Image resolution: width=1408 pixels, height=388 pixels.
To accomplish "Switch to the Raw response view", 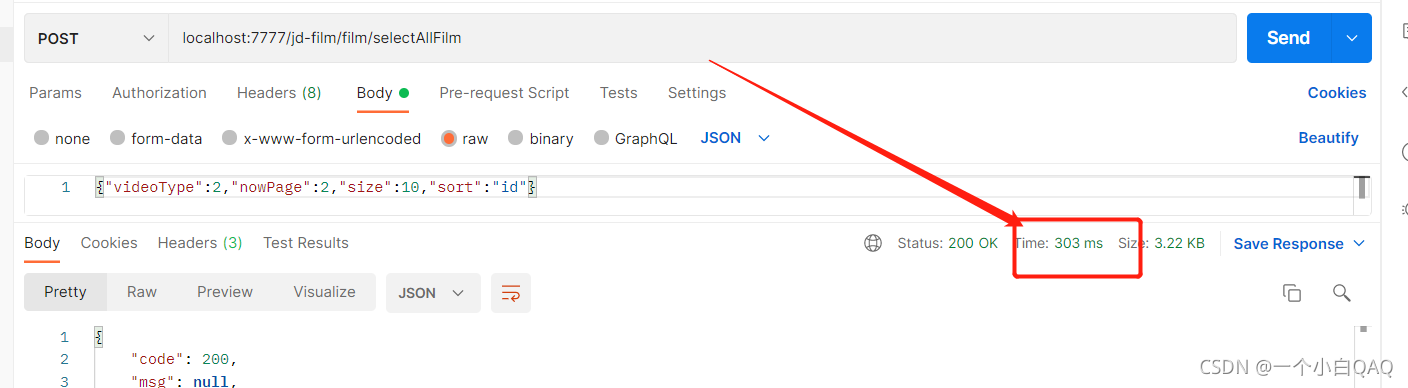I will [142, 292].
